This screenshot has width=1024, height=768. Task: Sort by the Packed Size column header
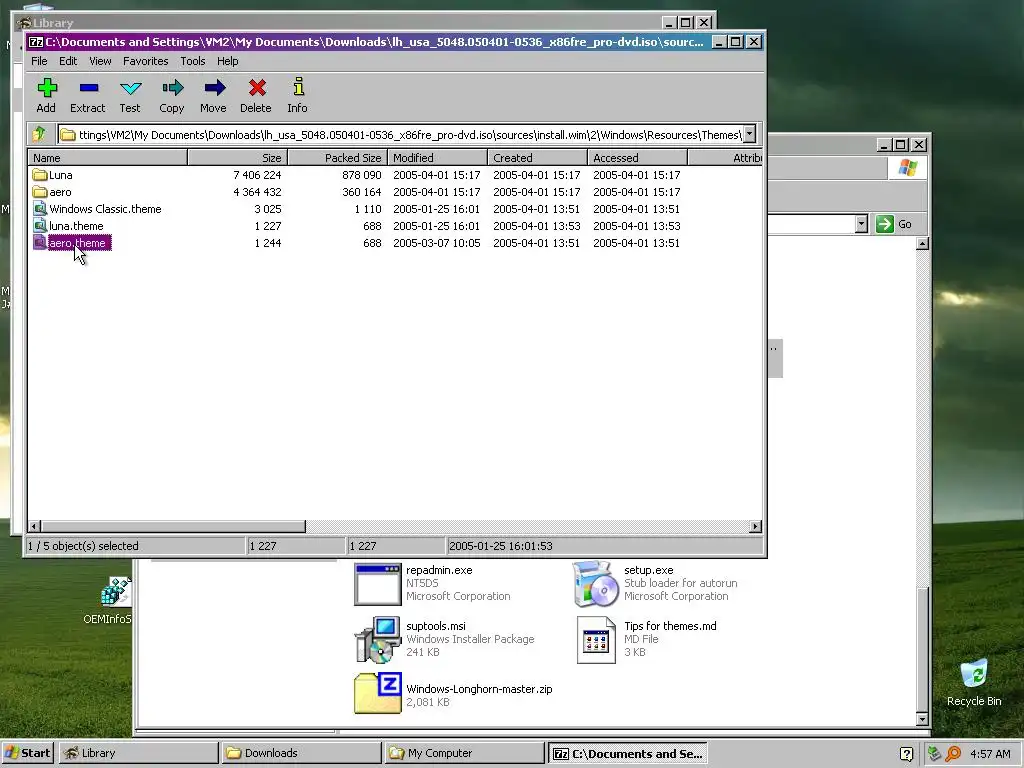point(338,157)
